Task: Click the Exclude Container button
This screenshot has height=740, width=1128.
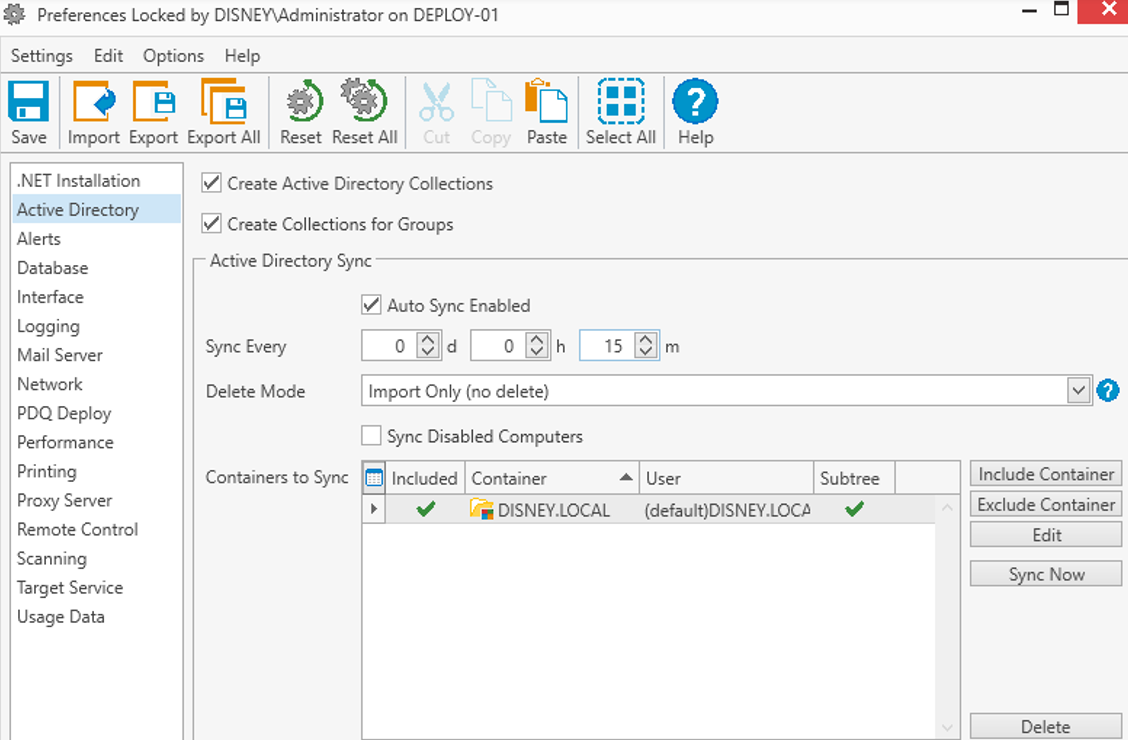Action: (x=1046, y=504)
